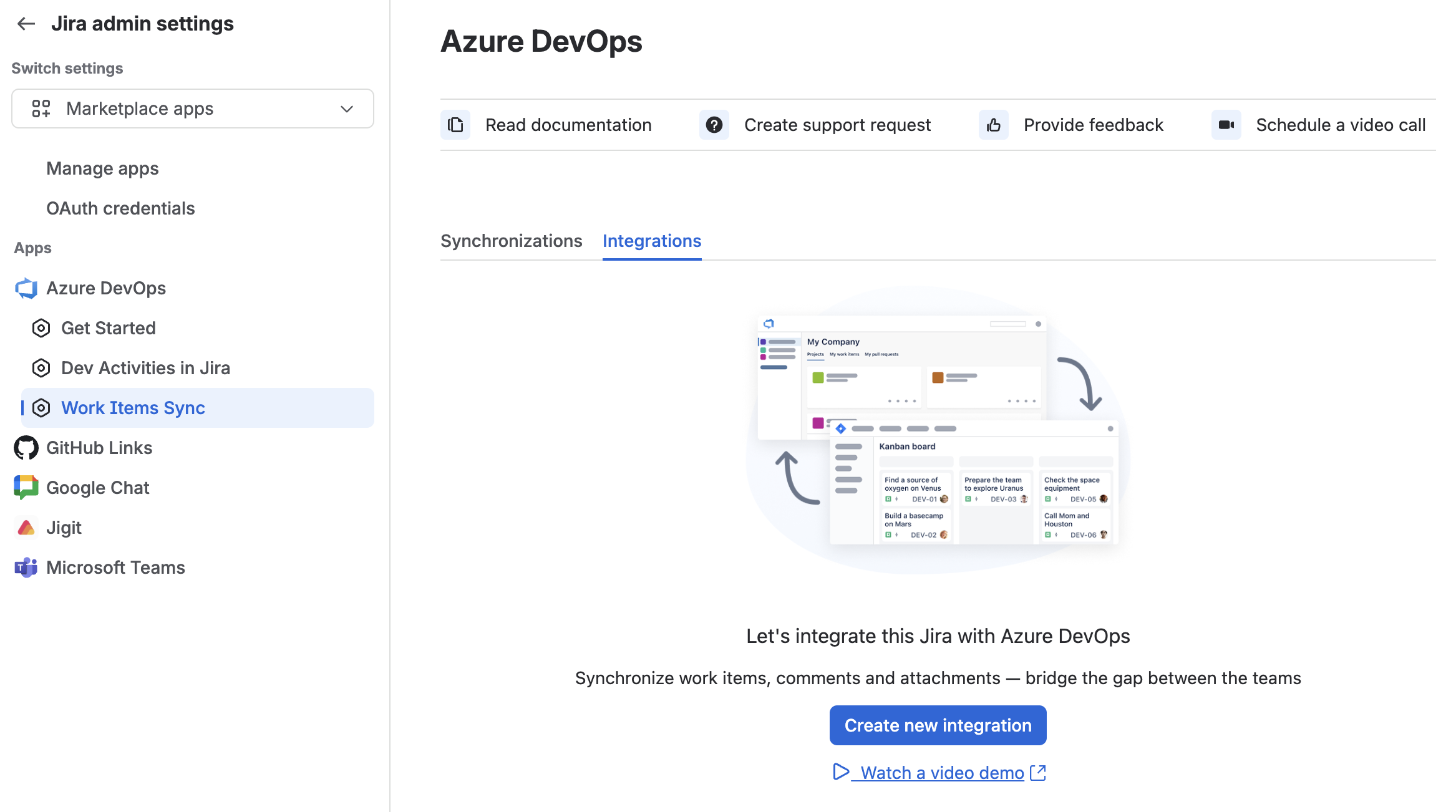Go to OAuth credentials
The height and width of the screenshot is (812, 1456).
[120, 208]
